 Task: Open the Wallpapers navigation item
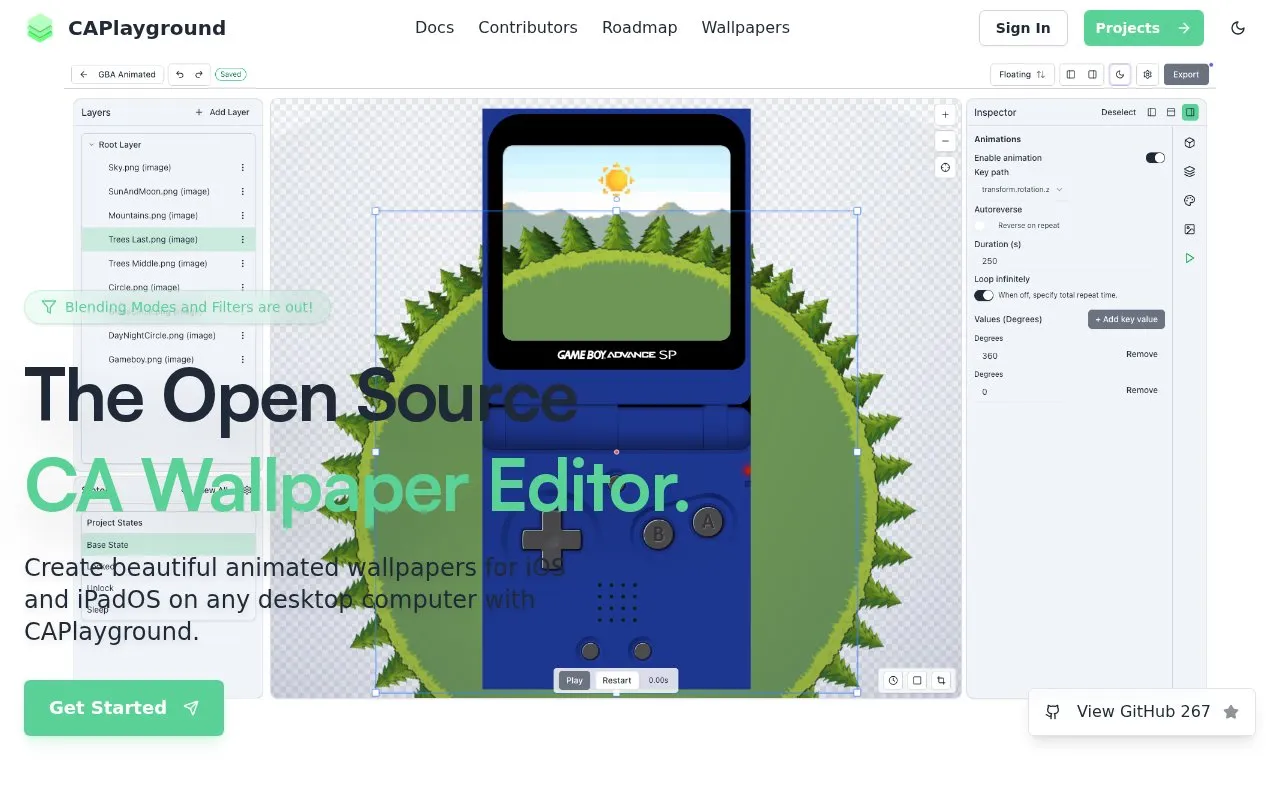[746, 28]
